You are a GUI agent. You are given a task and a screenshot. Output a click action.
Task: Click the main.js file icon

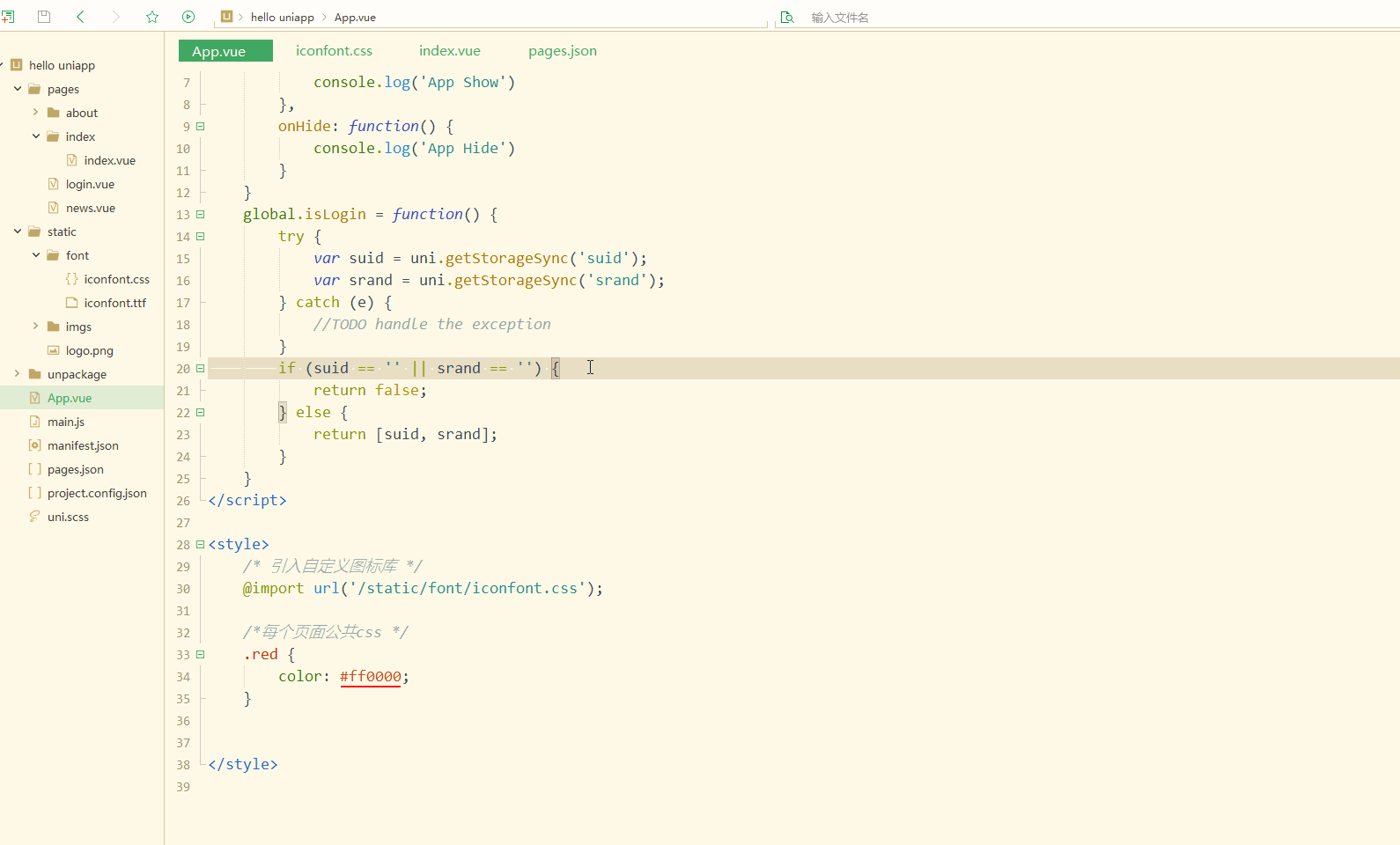pos(35,422)
